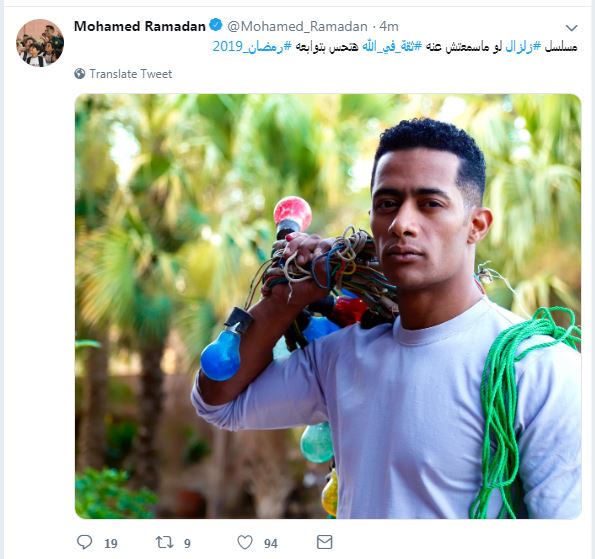Image resolution: width=595 pixels, height=559 pixels.
Task: Open the @Mohamed_Ramadan handle link
Action: click(x=298, y=26)
